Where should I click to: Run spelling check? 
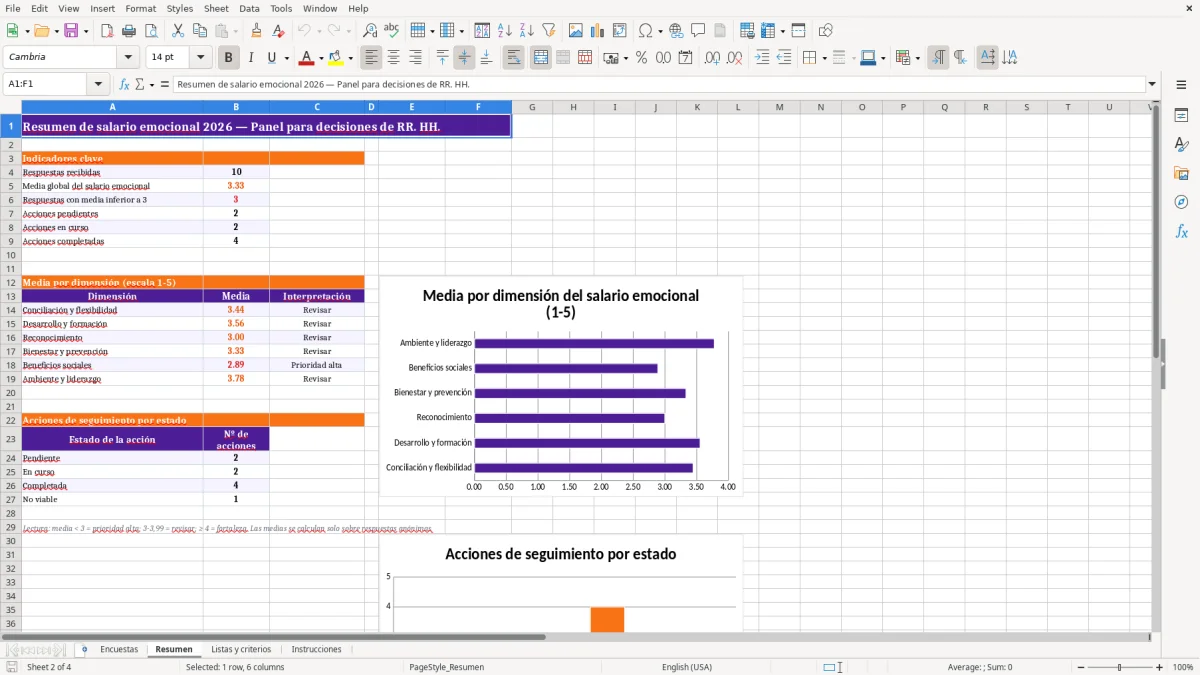pyautogui.click(x=391, y=31)
